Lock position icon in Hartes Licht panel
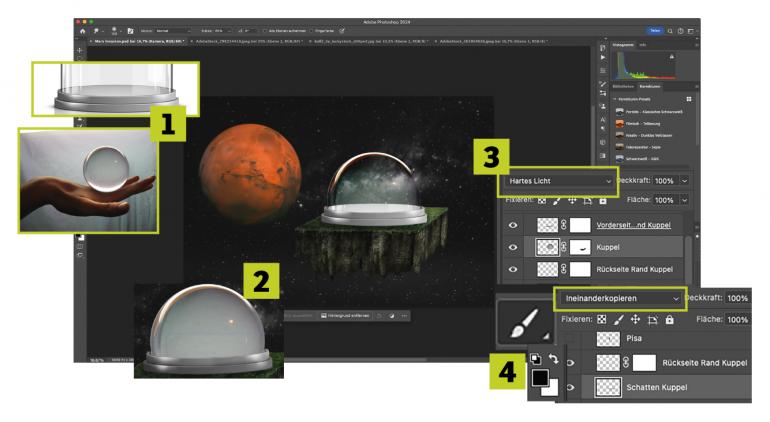This screenshot has height=422, width=770. tap(572, 200)
